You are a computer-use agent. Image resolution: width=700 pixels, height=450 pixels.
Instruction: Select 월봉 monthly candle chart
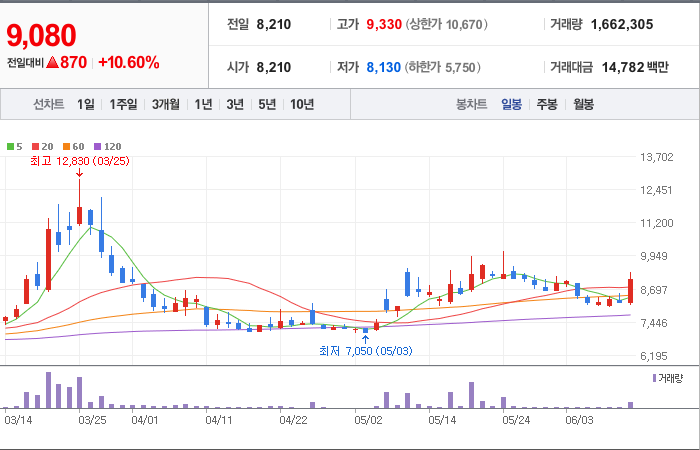(583, 104)
